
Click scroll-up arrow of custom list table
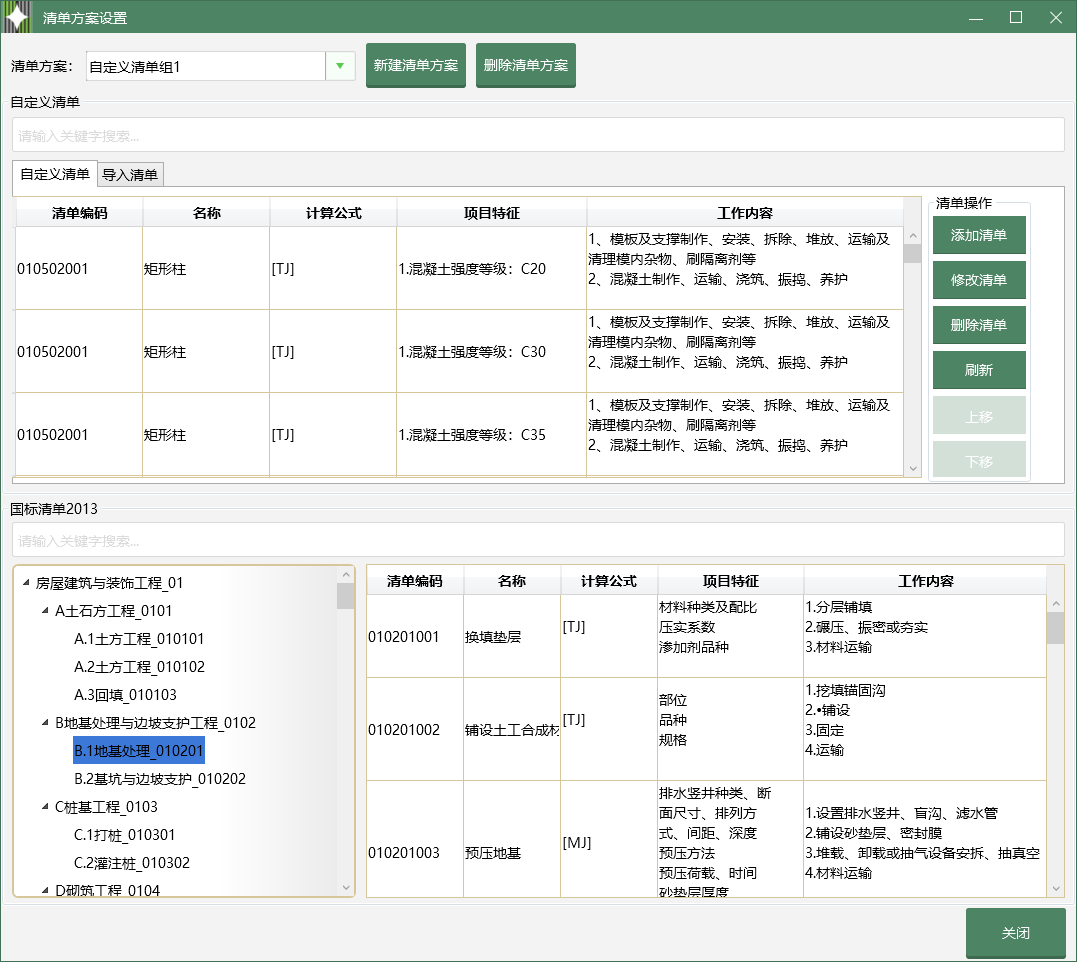[x=913, y=236]
